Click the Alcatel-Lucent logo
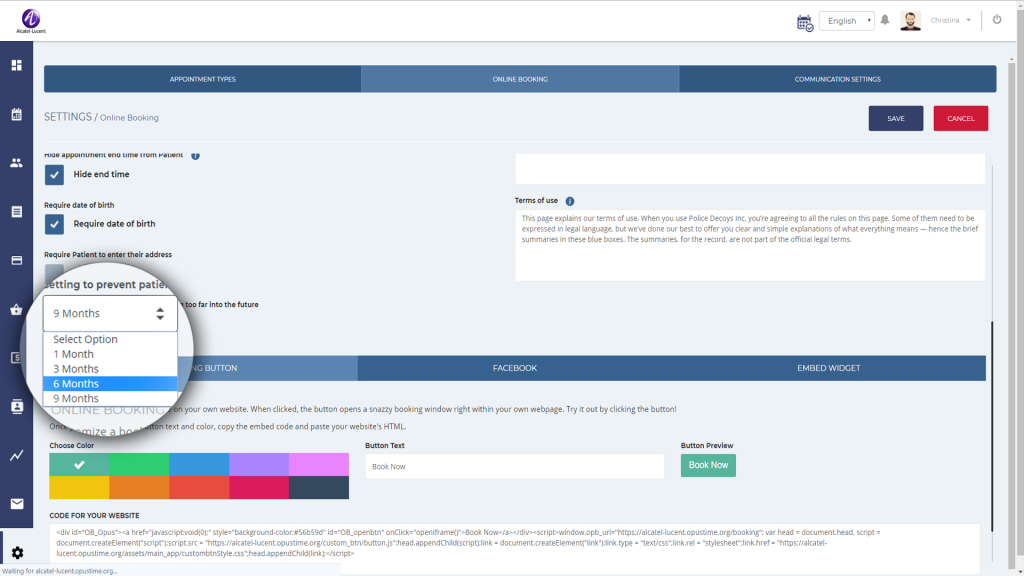Viewport: 1024px width, 576px height. pyautogui.click(x=31, y=21)
